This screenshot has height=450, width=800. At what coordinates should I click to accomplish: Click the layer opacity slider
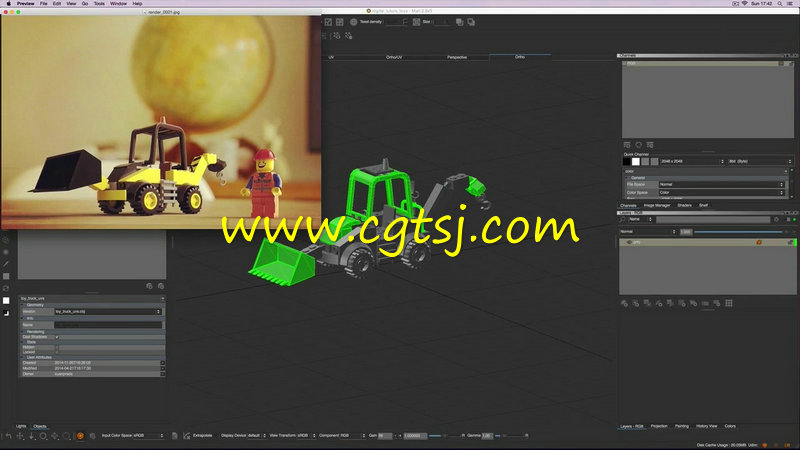coord(738,232)
